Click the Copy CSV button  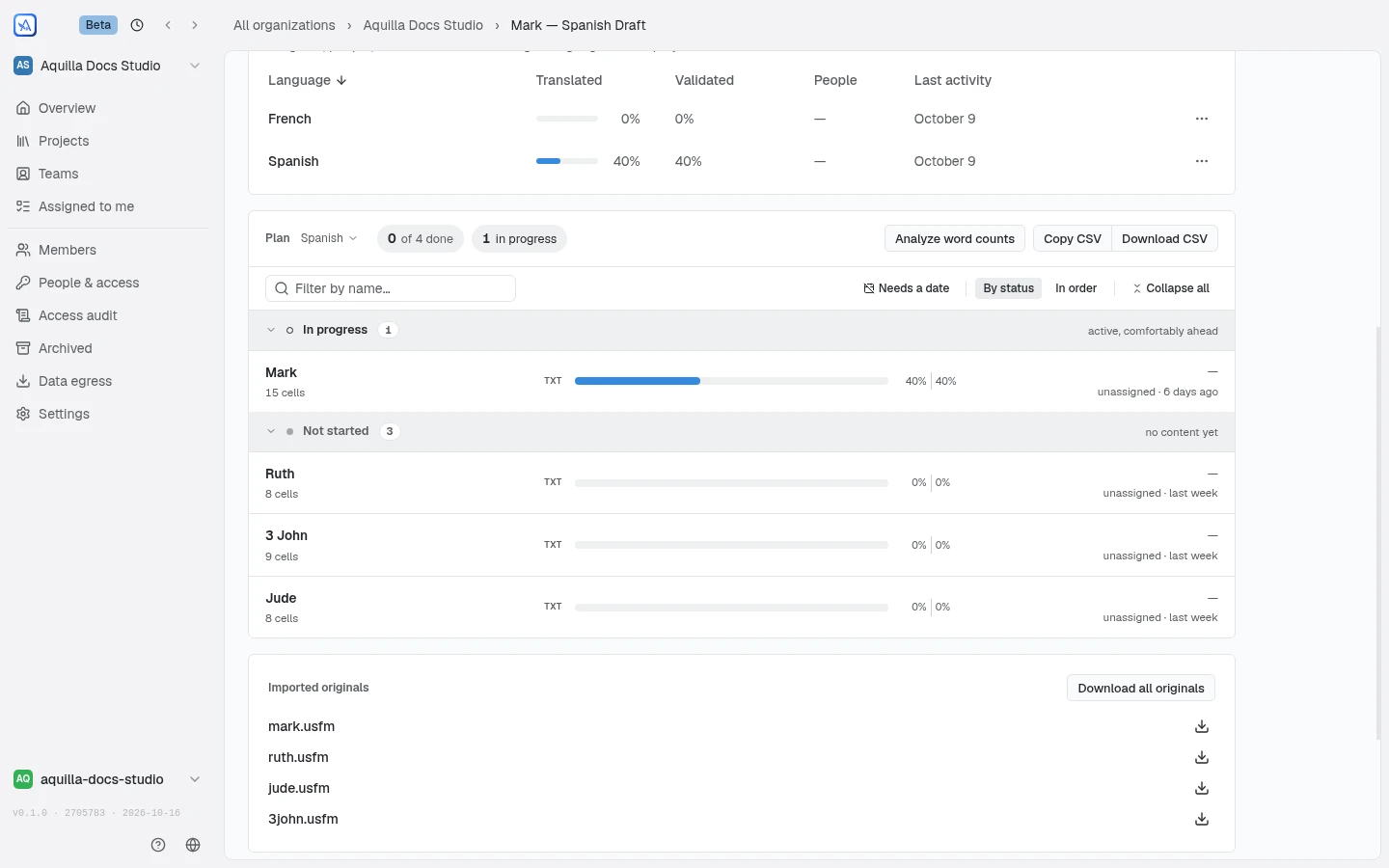tap(1073, 238)
